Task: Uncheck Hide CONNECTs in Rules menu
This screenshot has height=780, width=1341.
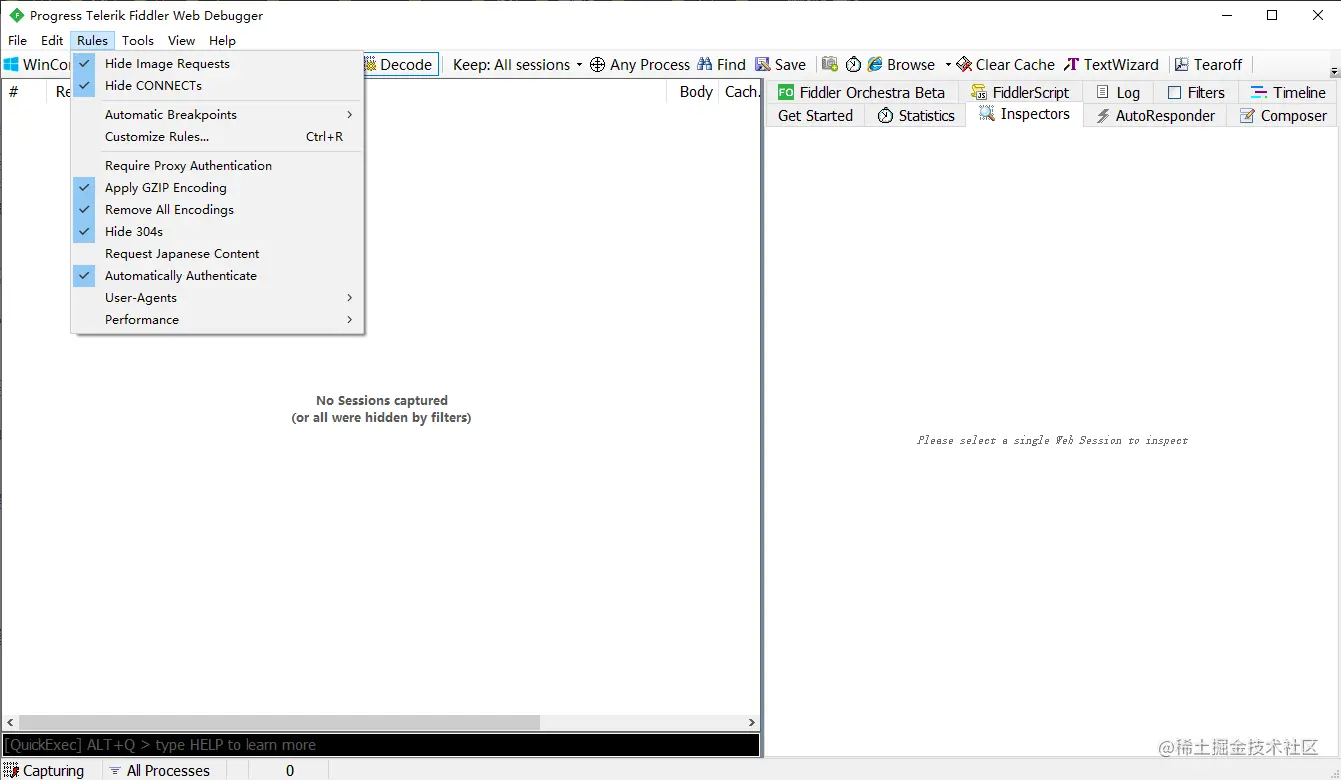Action: 217,86
